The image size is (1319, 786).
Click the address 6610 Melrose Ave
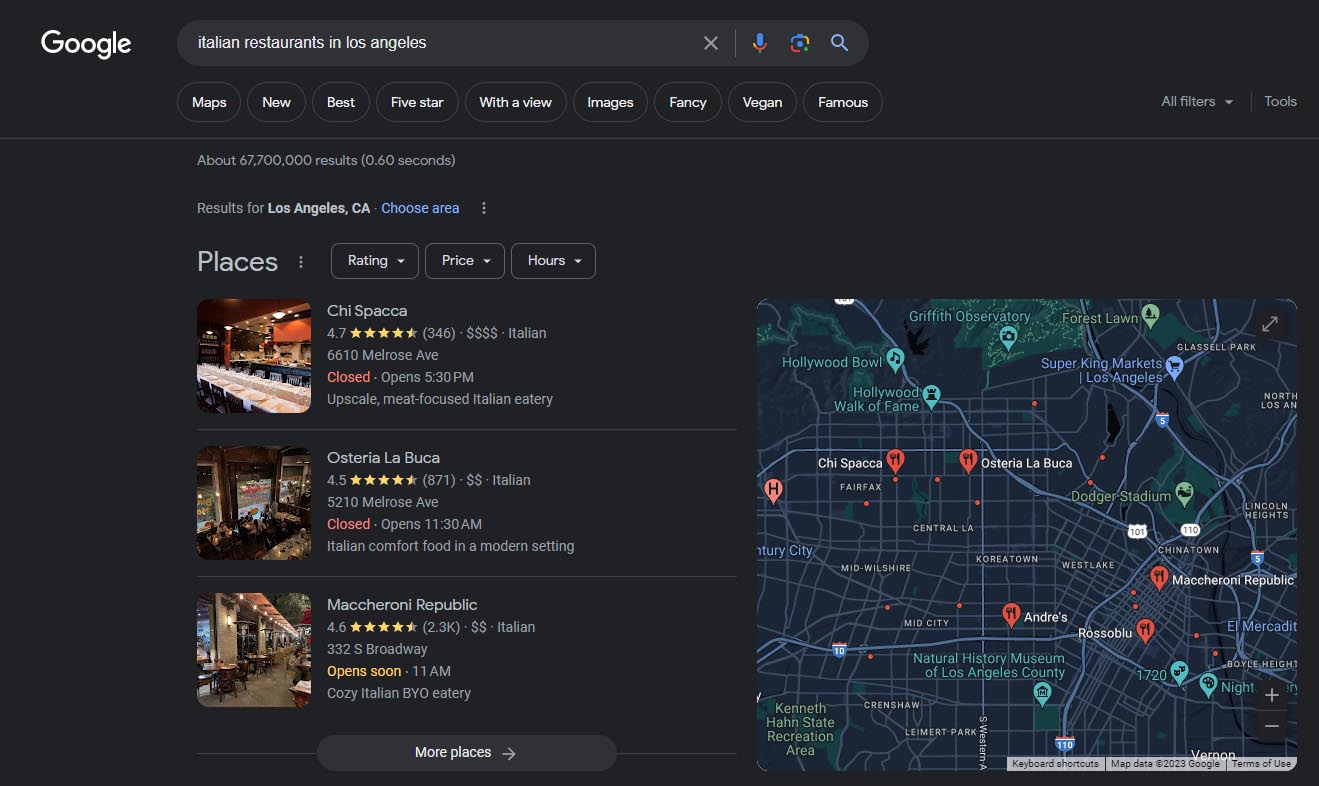pyautogui.click(x=383, y=355)
